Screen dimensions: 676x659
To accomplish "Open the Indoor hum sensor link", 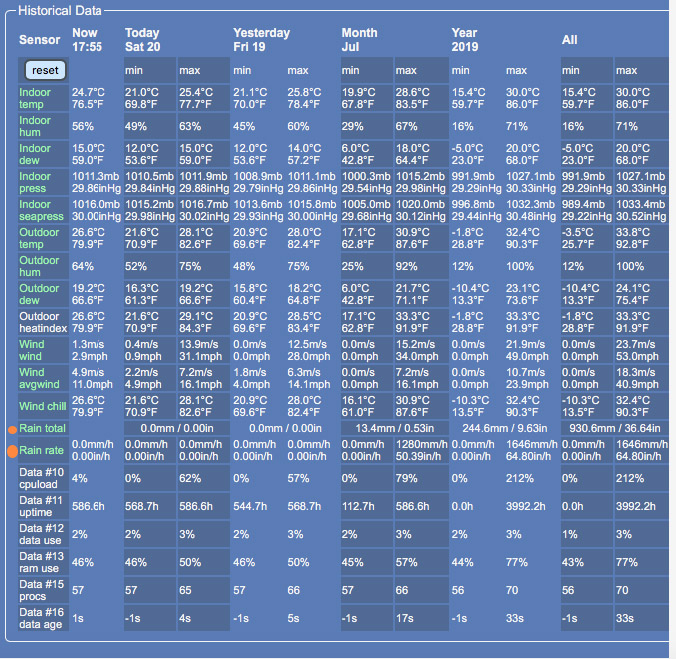I will tap(35, 126).
